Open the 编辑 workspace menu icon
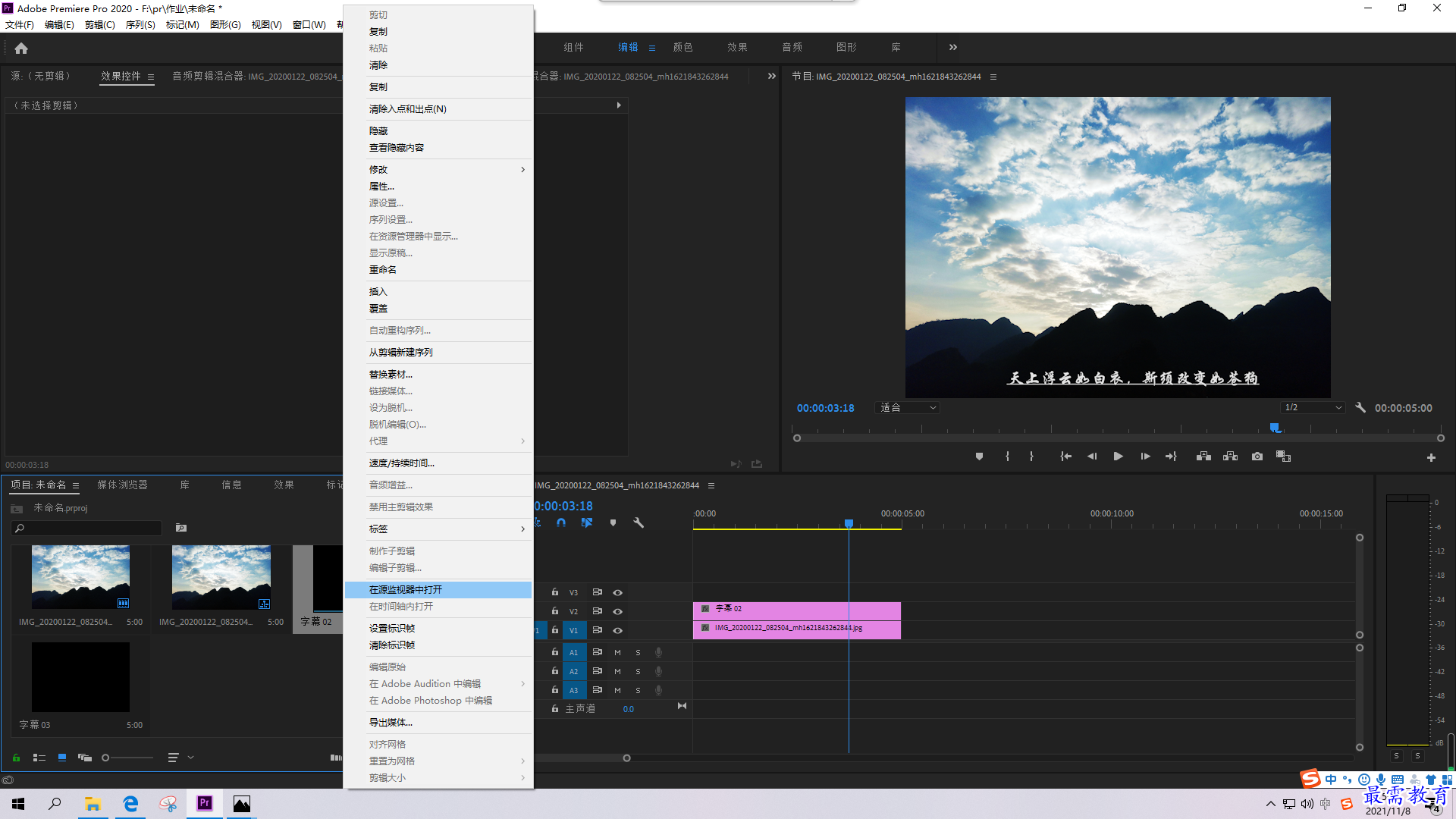The height and width of the screenshot is (819, 1456). (x=652, y=48)
